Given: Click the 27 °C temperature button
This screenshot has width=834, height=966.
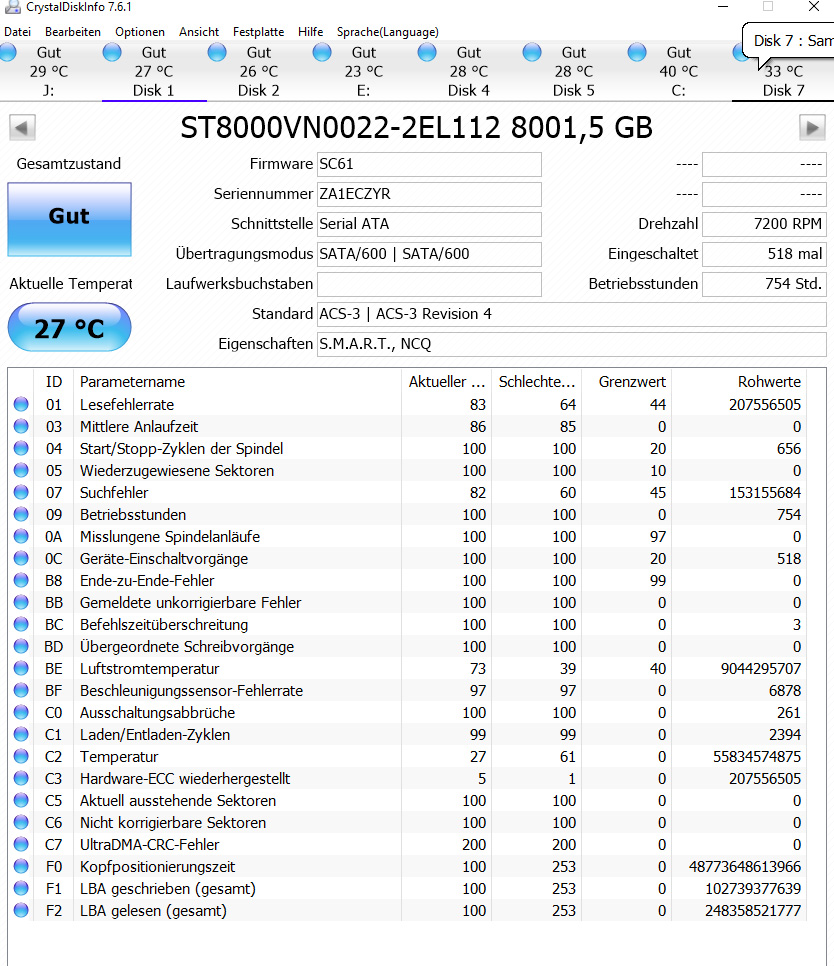Looking at the screenshot, I should (70, 327).
